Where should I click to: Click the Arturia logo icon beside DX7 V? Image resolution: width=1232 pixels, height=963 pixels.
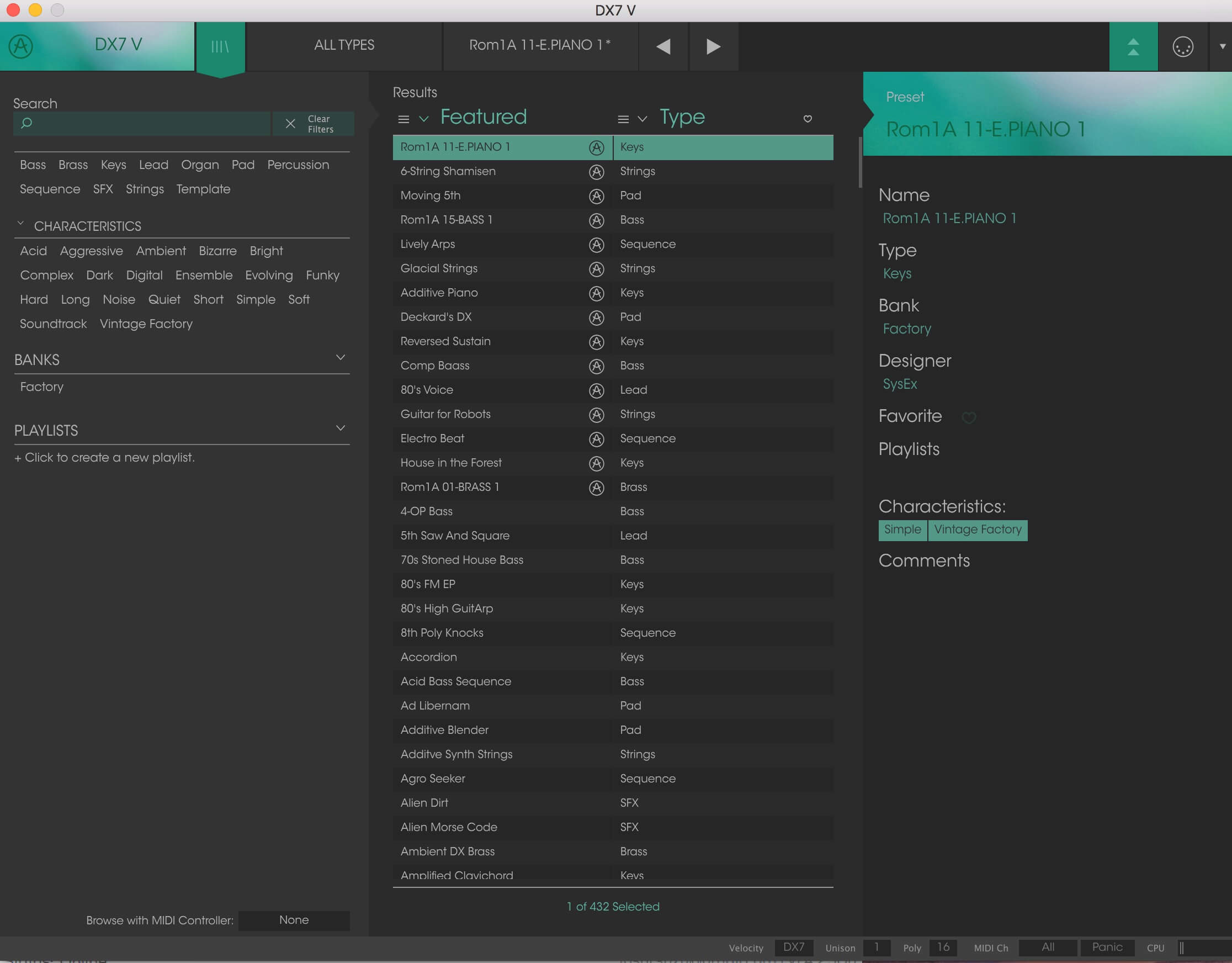[21, 46]
